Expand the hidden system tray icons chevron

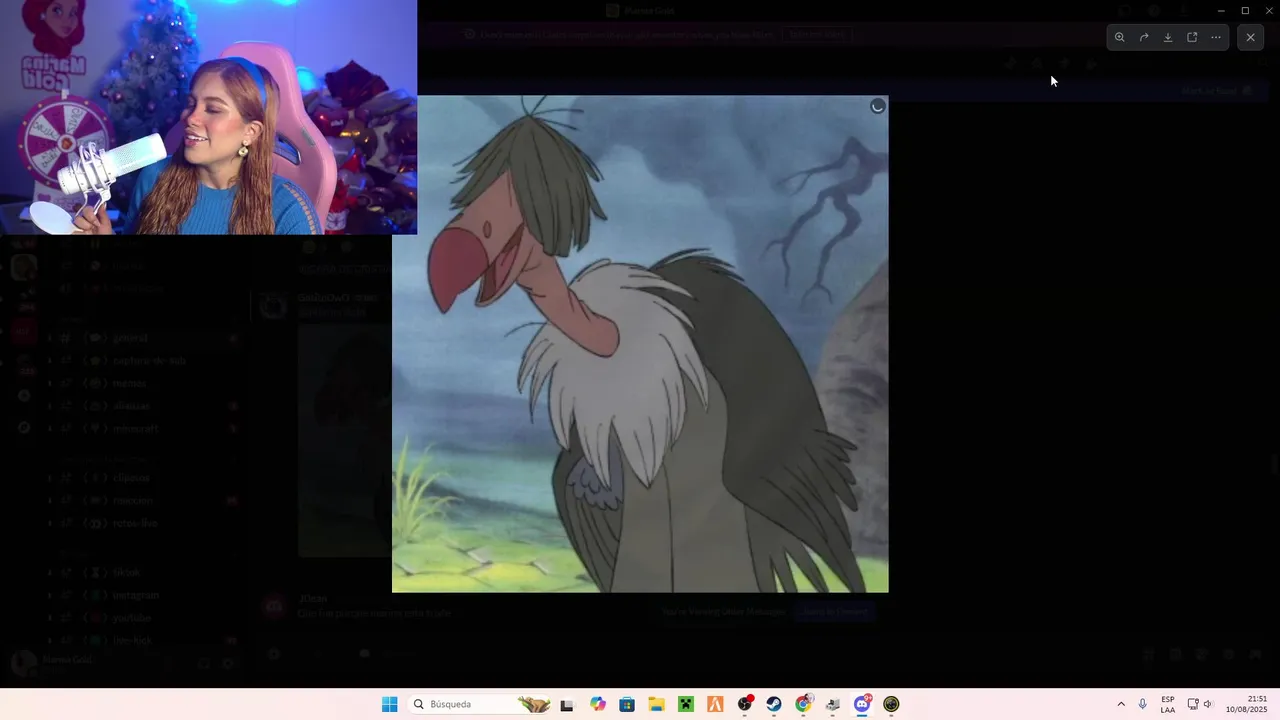(x=1121, y=704)
